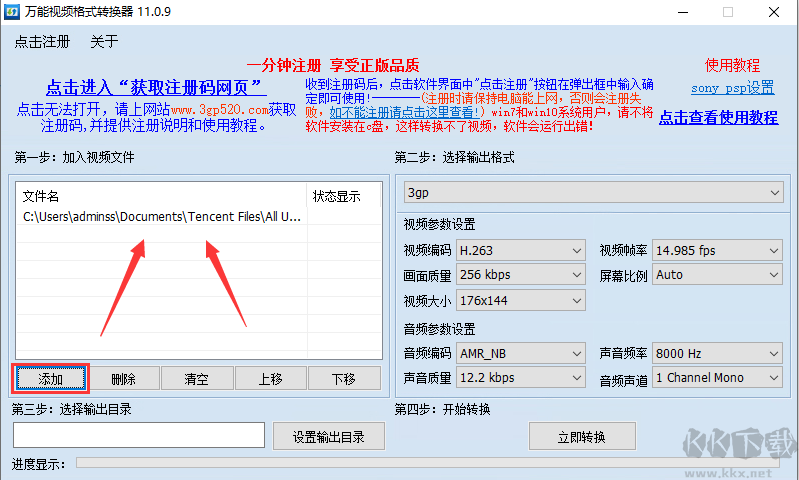Screen dimensions: 799x480
Task: Expand the 3gp output format dropdown
Action: click(x=594, y=193)
